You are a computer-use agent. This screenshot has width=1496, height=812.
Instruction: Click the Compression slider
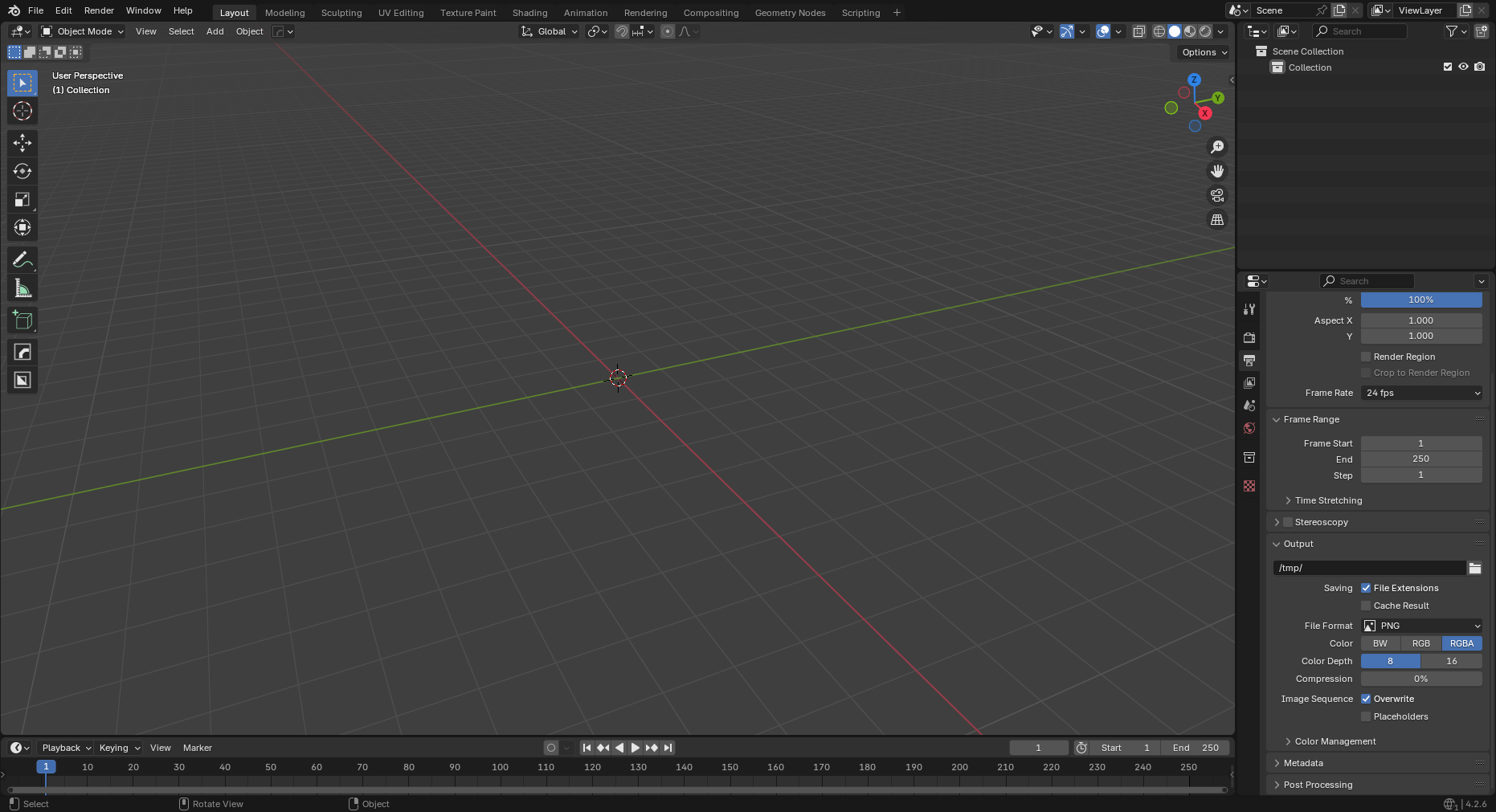1420,679
